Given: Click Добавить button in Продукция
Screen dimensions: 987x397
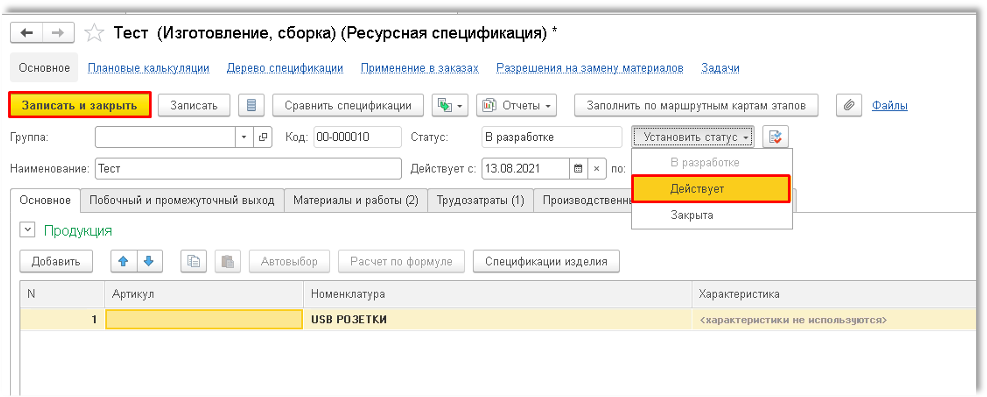Looking at the screenshot, I should pyautogui.click(x=56, y=261).
